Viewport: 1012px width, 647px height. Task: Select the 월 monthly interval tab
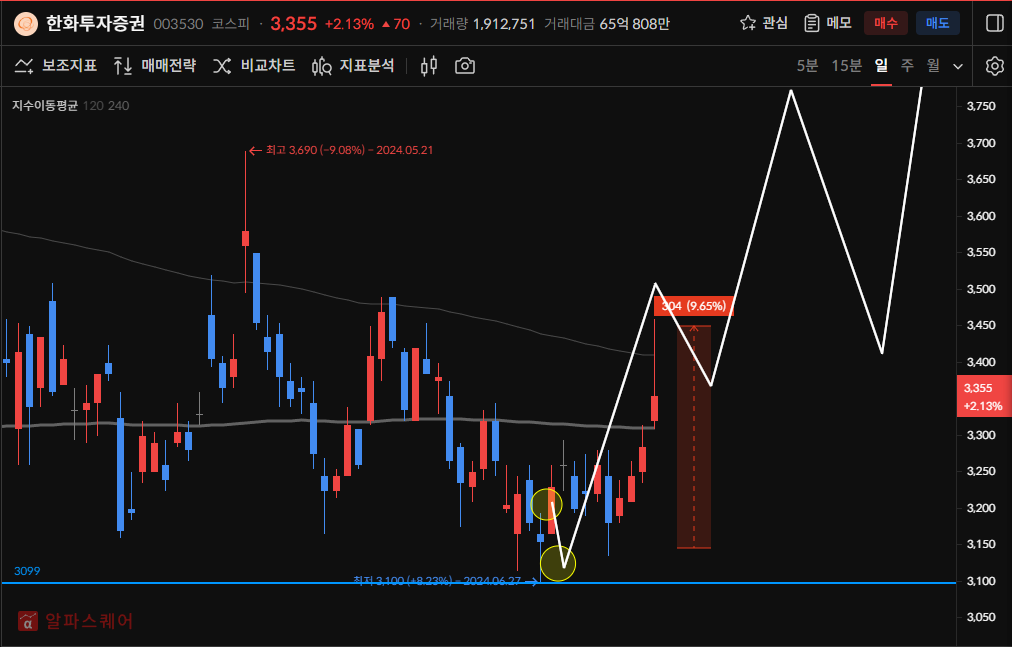point(933,66)
